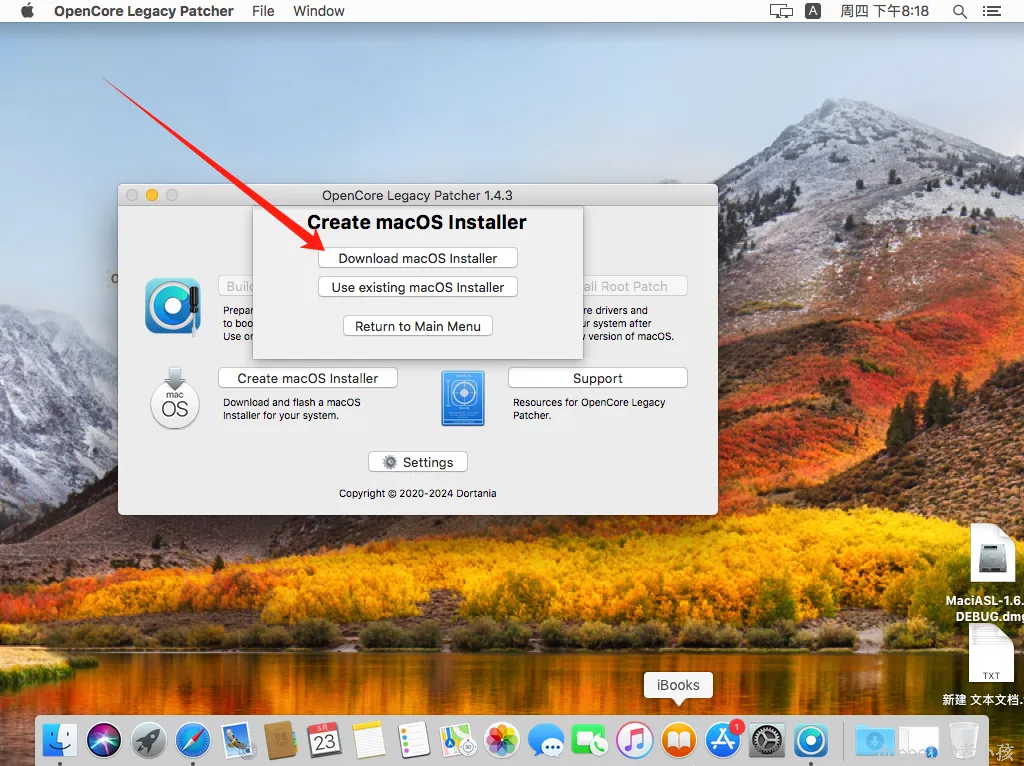Open iBooks from the Dock

pyautogui.click(x=679, y=741)
